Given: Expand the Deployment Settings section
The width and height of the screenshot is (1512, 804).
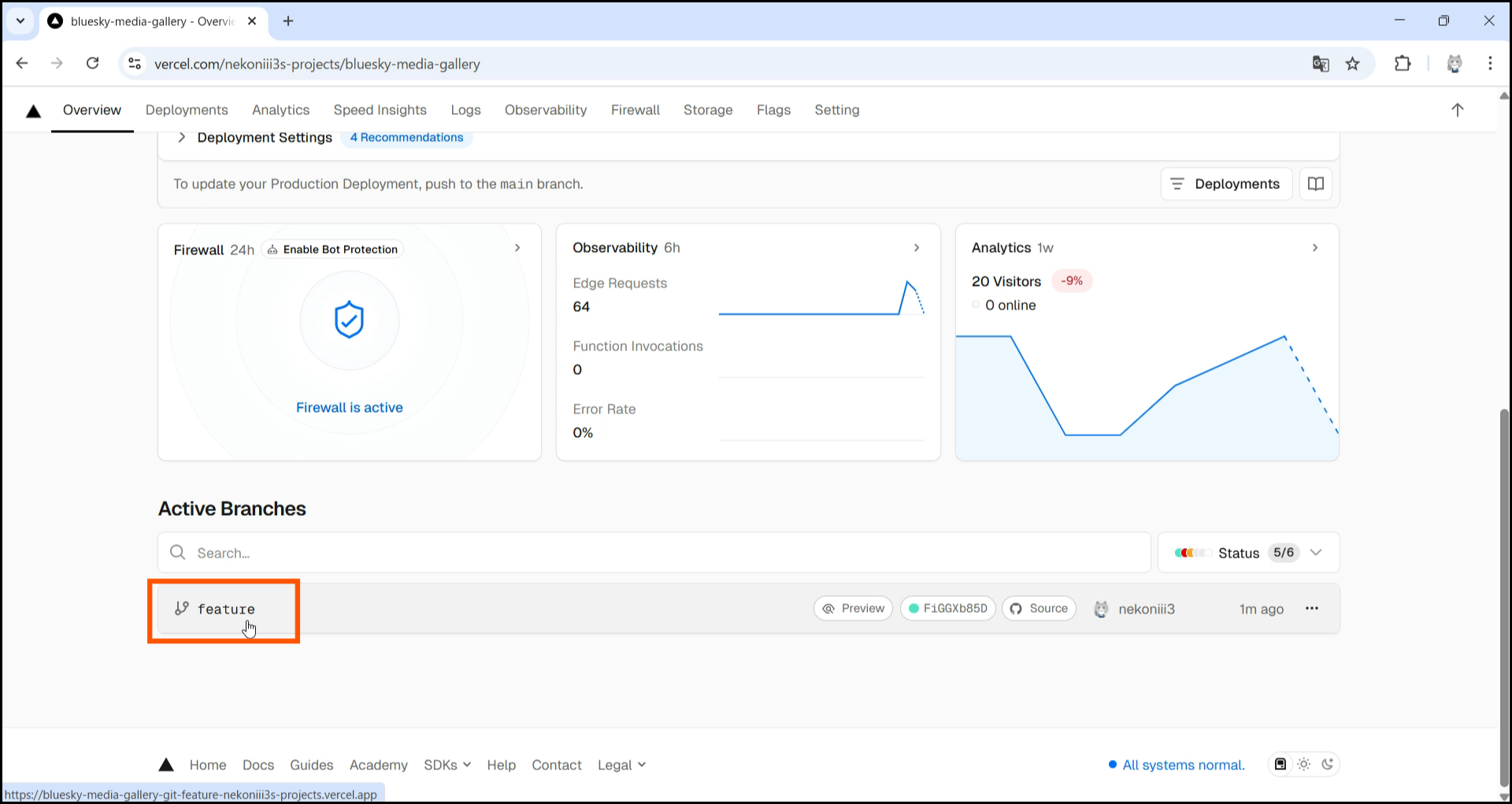Looking at the screenshot, I should [x=182, y=137].
